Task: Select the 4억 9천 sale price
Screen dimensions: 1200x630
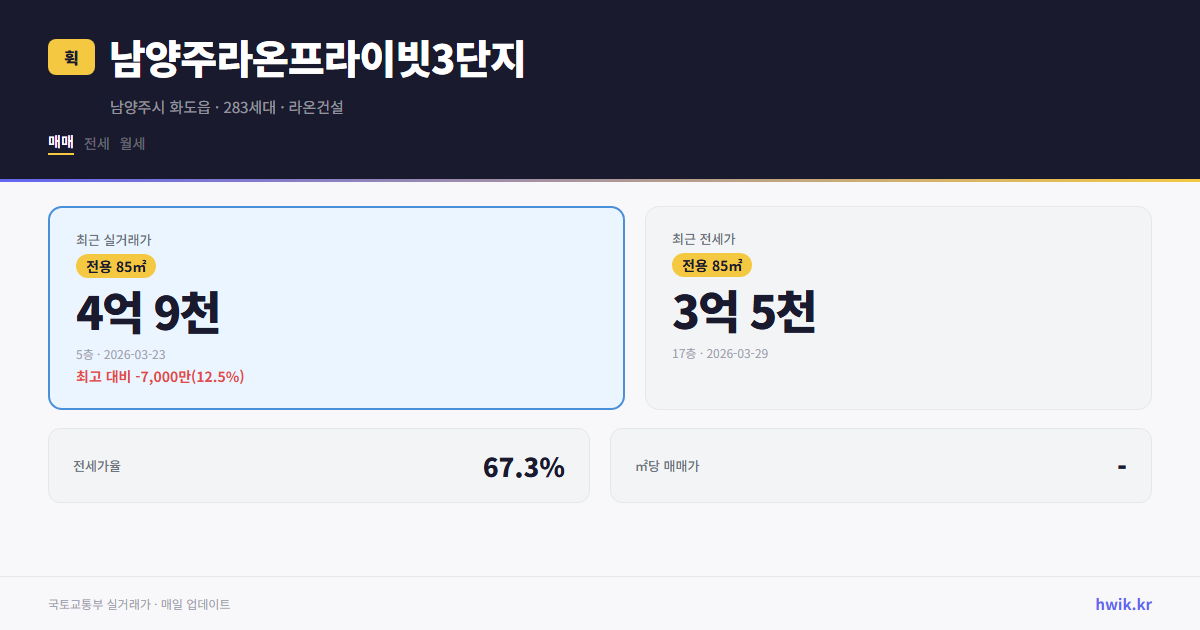Action: (x=149, y=312)
